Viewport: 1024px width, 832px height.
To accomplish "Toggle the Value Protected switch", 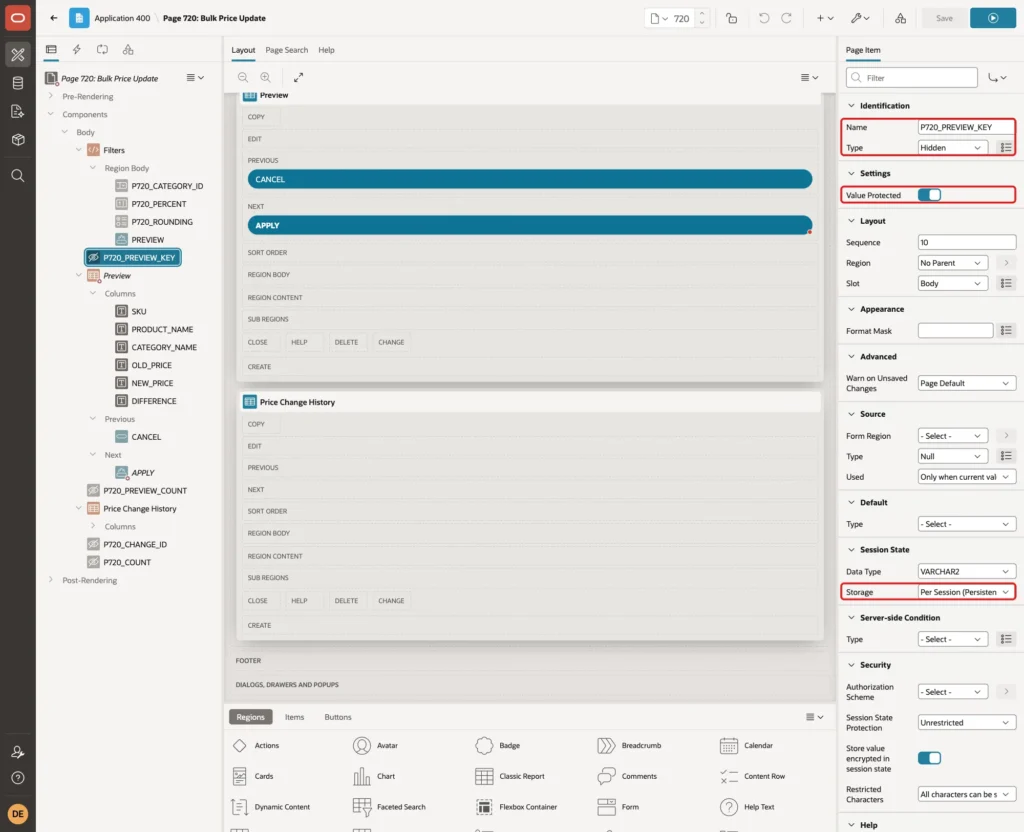I will click(x=929, y=195).
